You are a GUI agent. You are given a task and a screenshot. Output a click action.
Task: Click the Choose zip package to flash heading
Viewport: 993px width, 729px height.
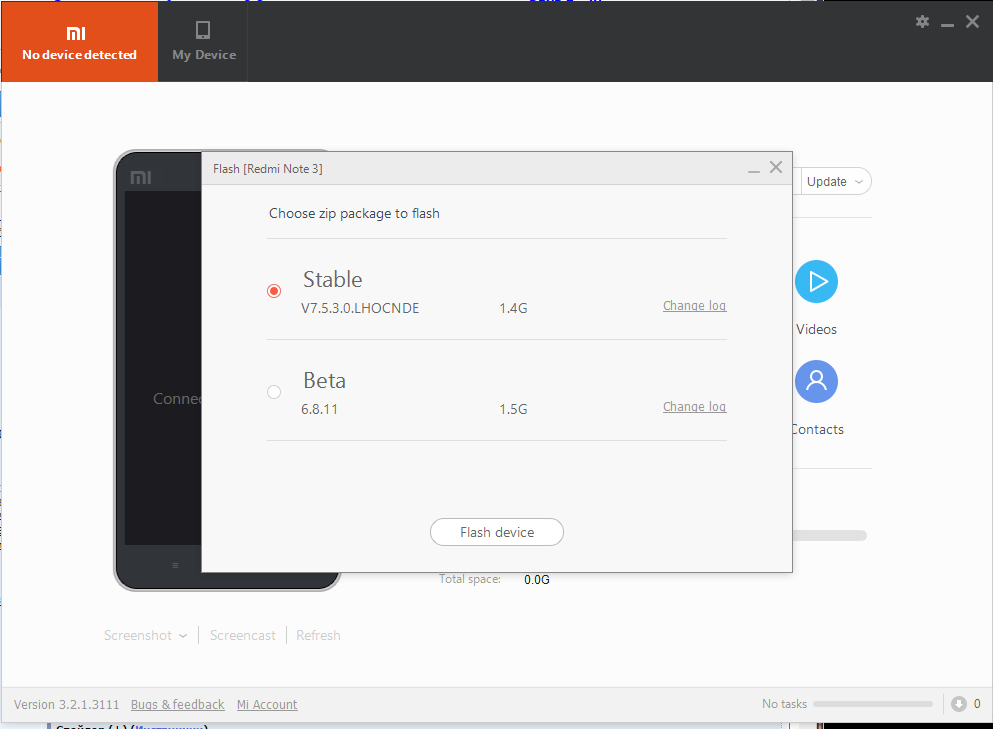coord(354,213)
